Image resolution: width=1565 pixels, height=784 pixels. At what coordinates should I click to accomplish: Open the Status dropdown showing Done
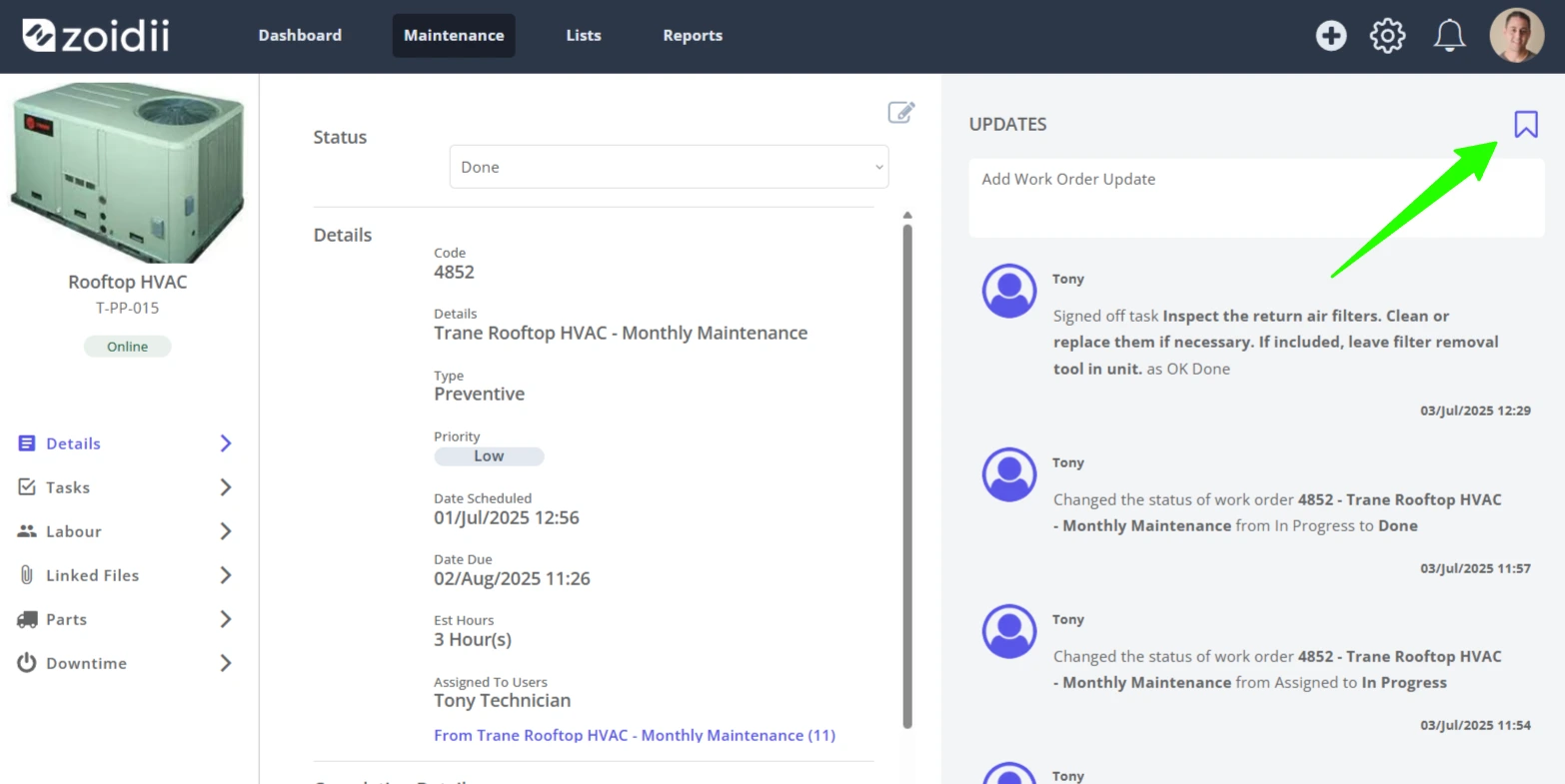point(669,167)
